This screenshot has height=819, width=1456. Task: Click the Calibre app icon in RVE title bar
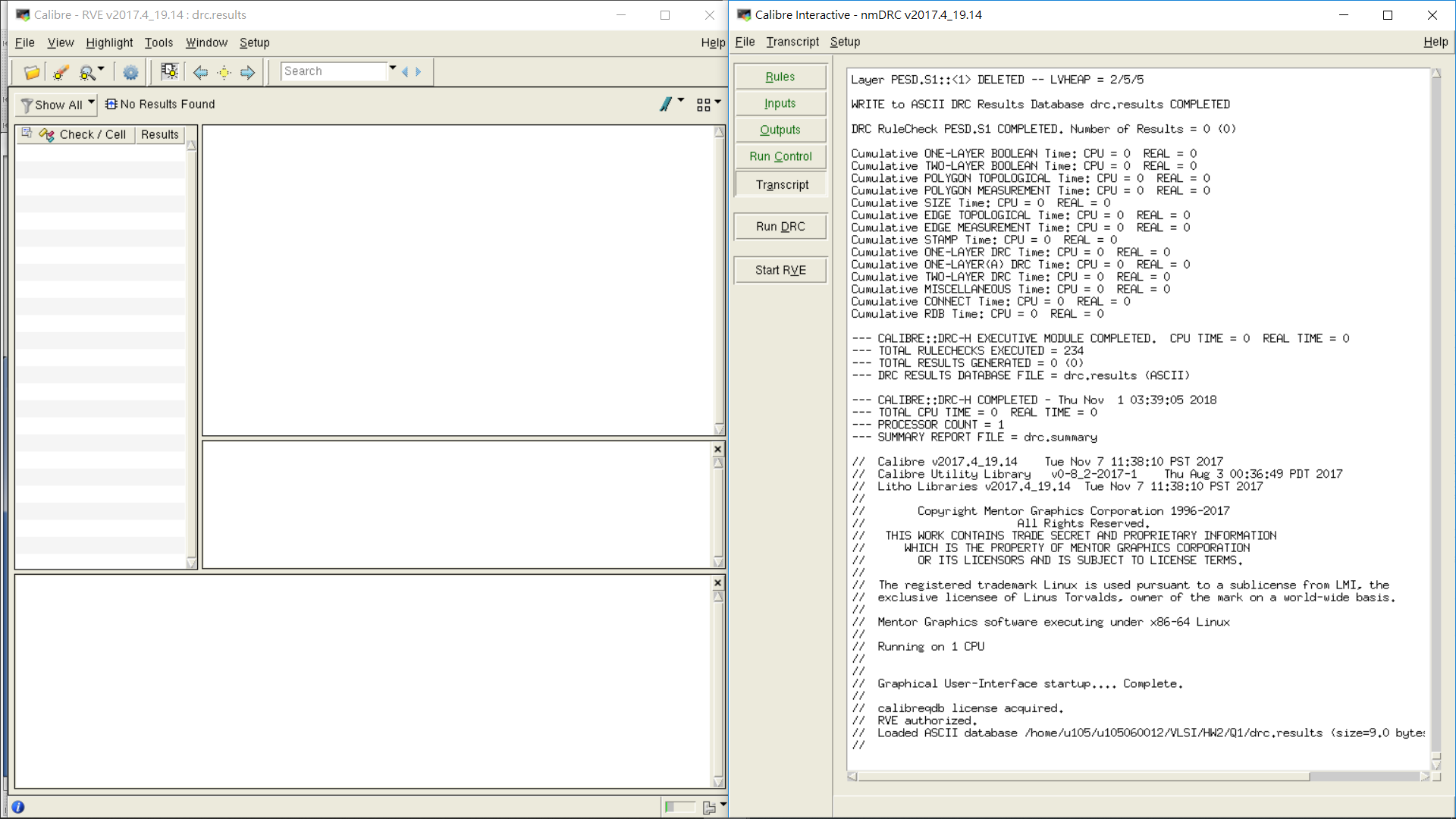(23, 14)
